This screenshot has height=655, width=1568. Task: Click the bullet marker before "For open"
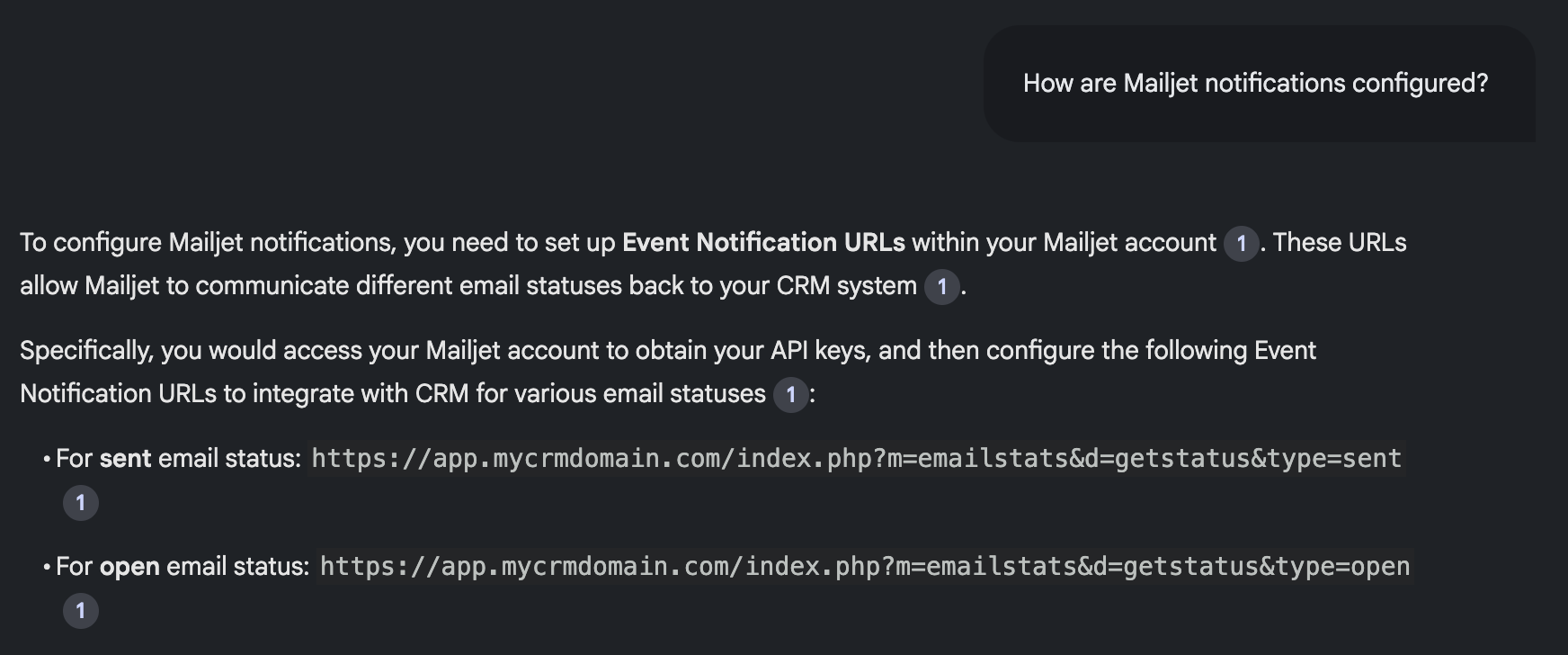(46, 568)
